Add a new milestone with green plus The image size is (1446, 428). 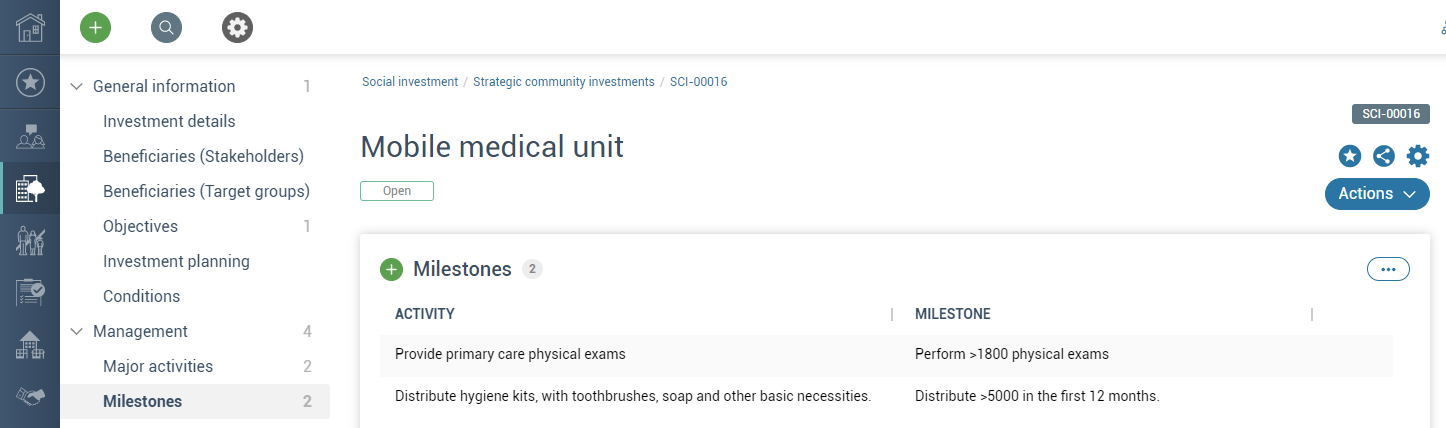pyautogui.click(x=391, y=270)
